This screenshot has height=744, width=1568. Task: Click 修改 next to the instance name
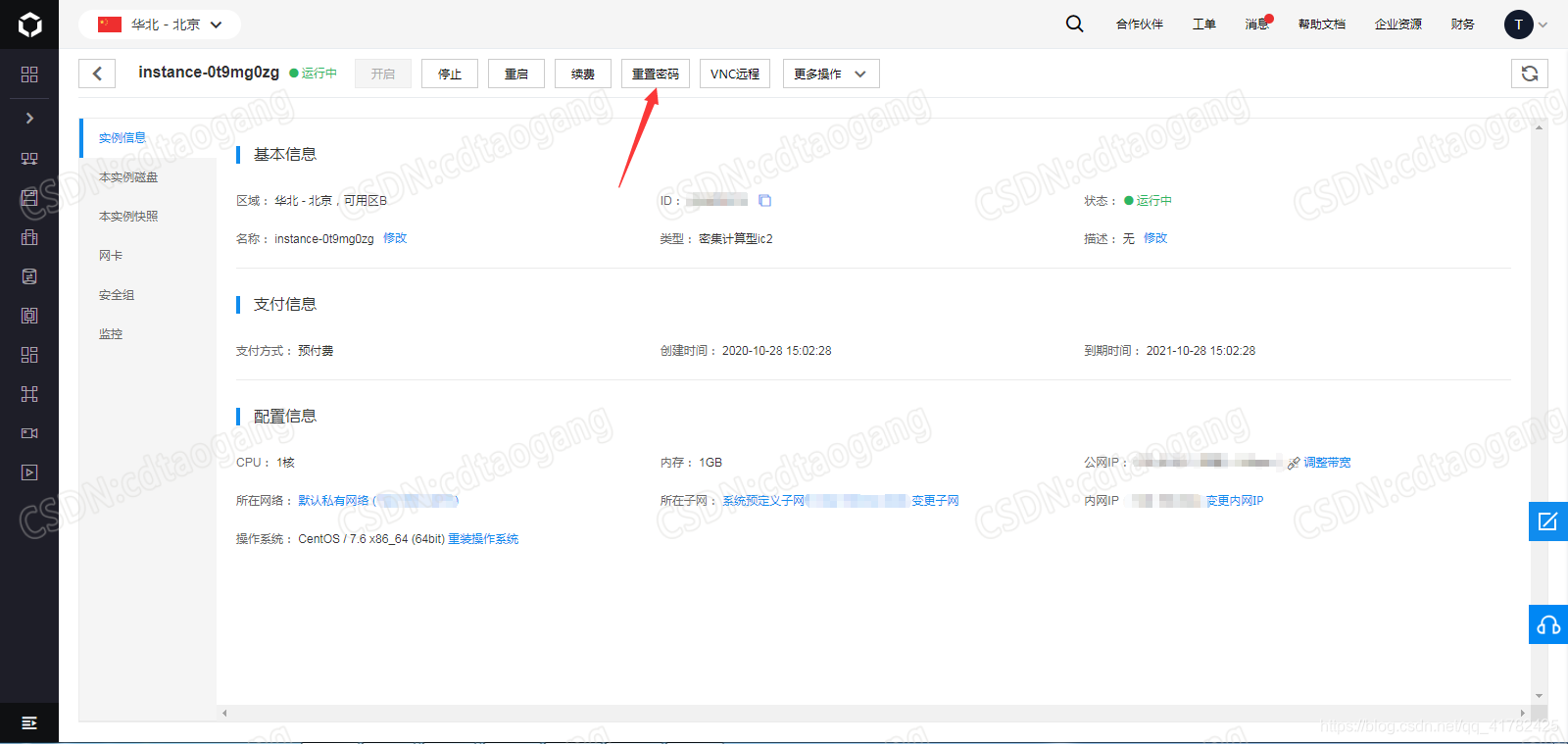(395, 238)
